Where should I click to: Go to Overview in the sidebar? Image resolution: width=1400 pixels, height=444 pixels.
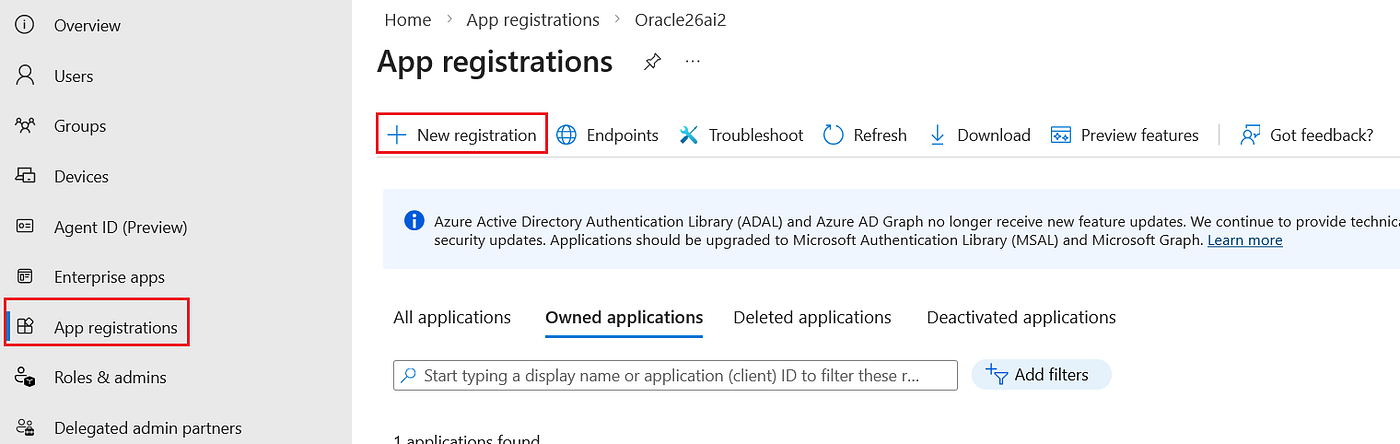[87, 25]
